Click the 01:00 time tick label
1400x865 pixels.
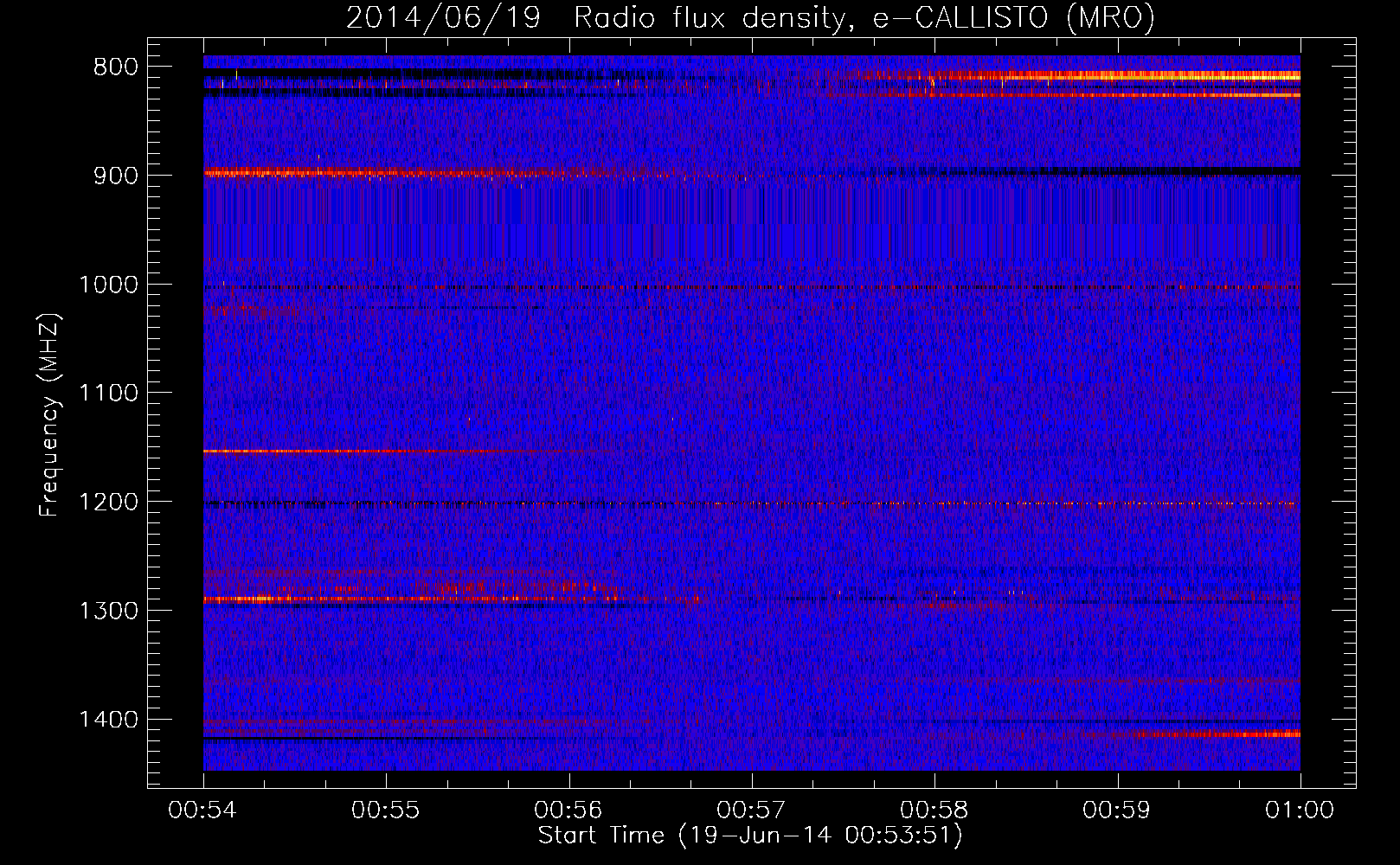click(x=1300, y=811)
